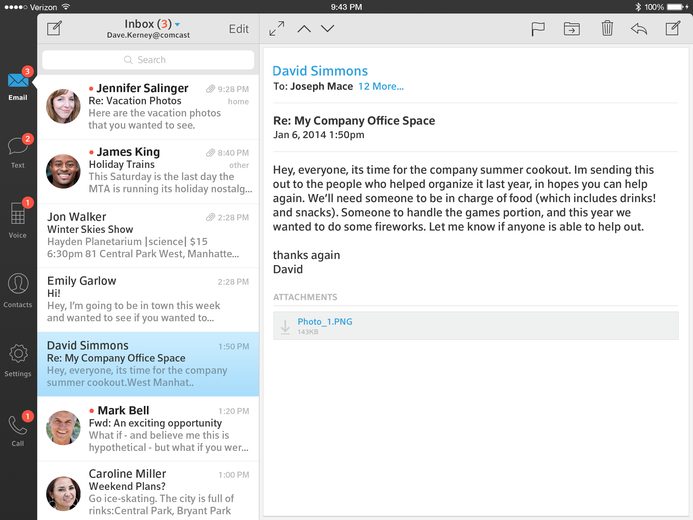
Task: Open the Voice tab in sidebar
Action: tap(18, 218)
